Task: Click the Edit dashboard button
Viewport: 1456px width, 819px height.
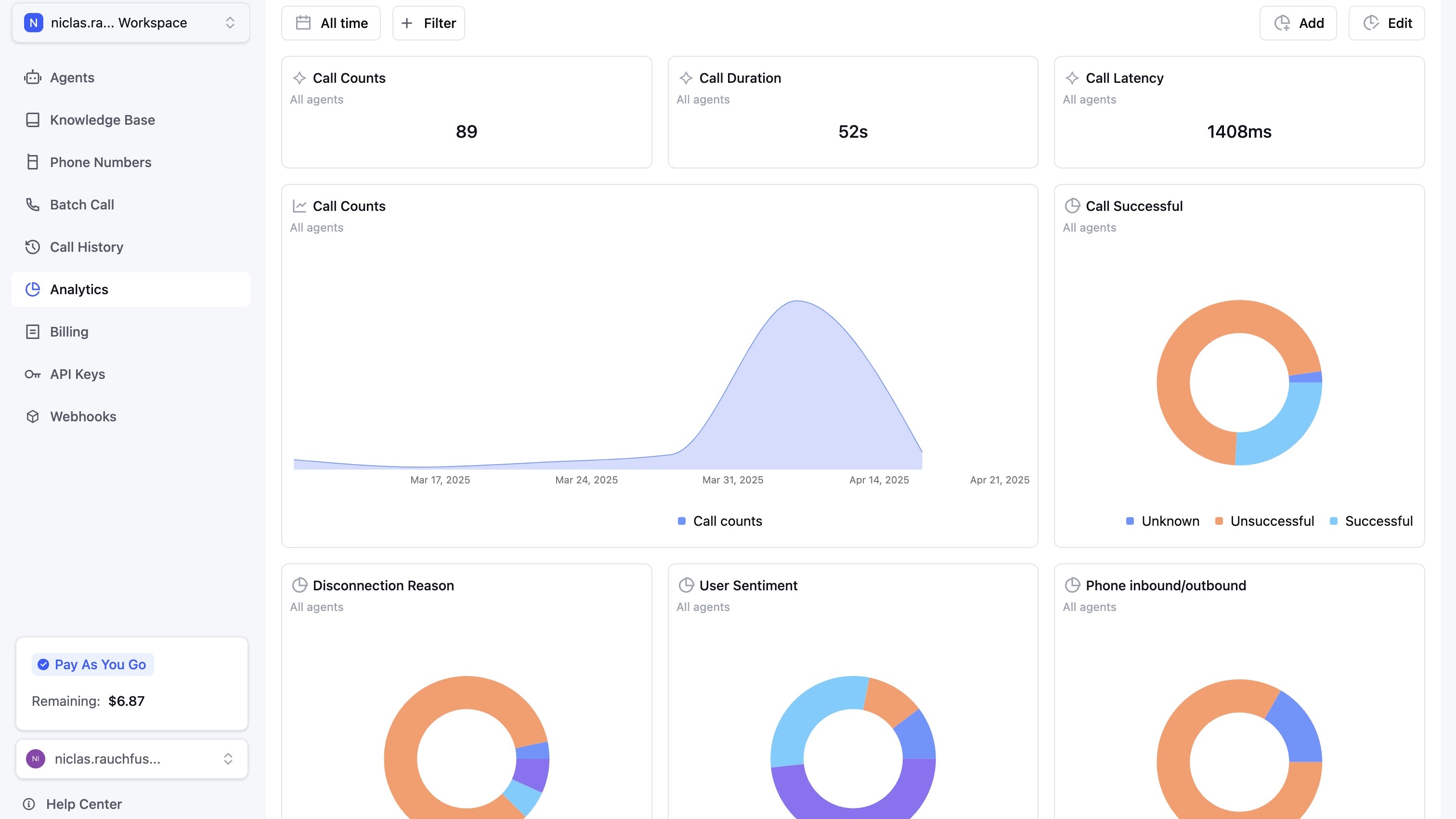Action: tap(1387, 23)
